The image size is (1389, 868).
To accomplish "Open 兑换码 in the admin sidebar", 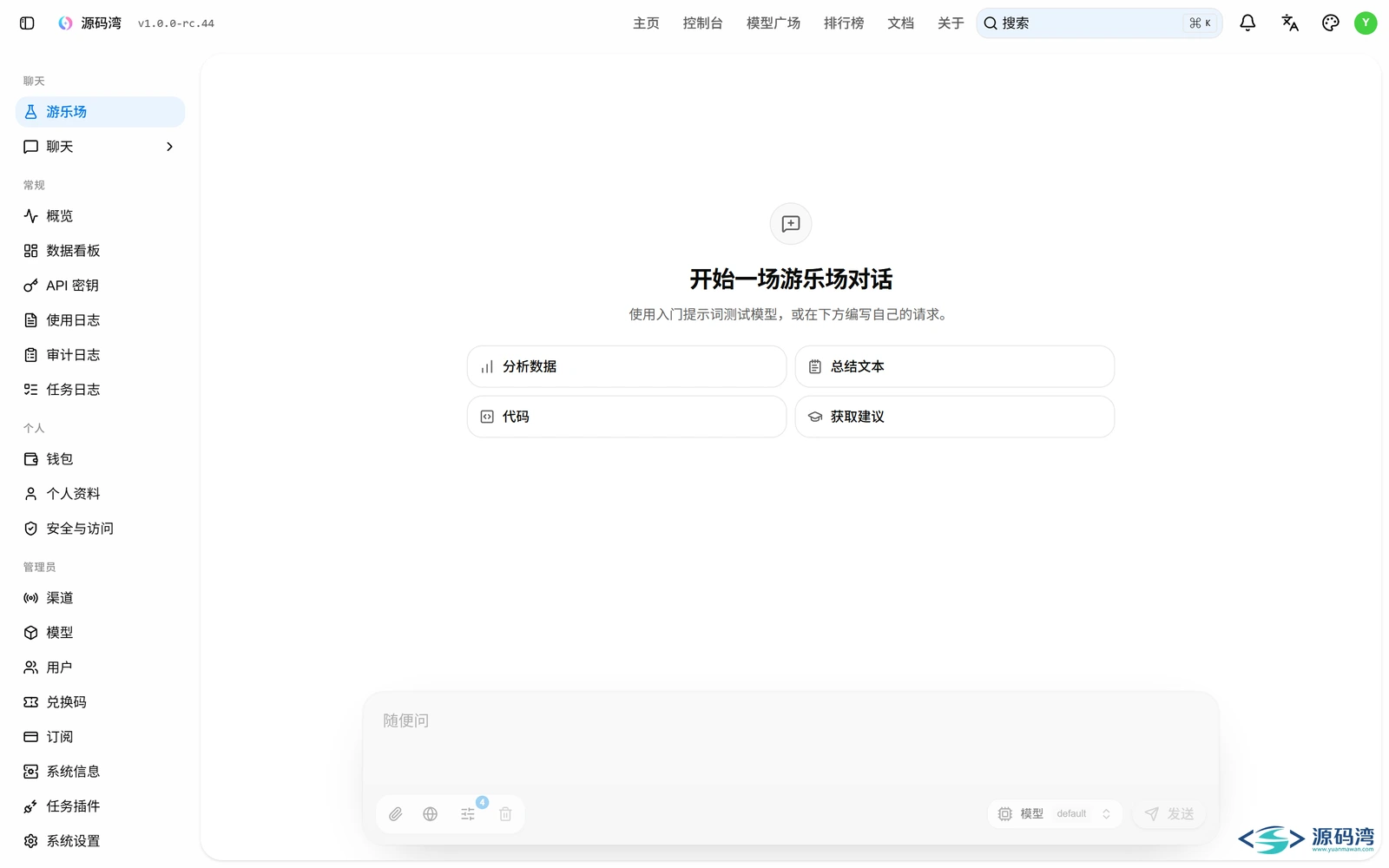I will tap(101, 702).
